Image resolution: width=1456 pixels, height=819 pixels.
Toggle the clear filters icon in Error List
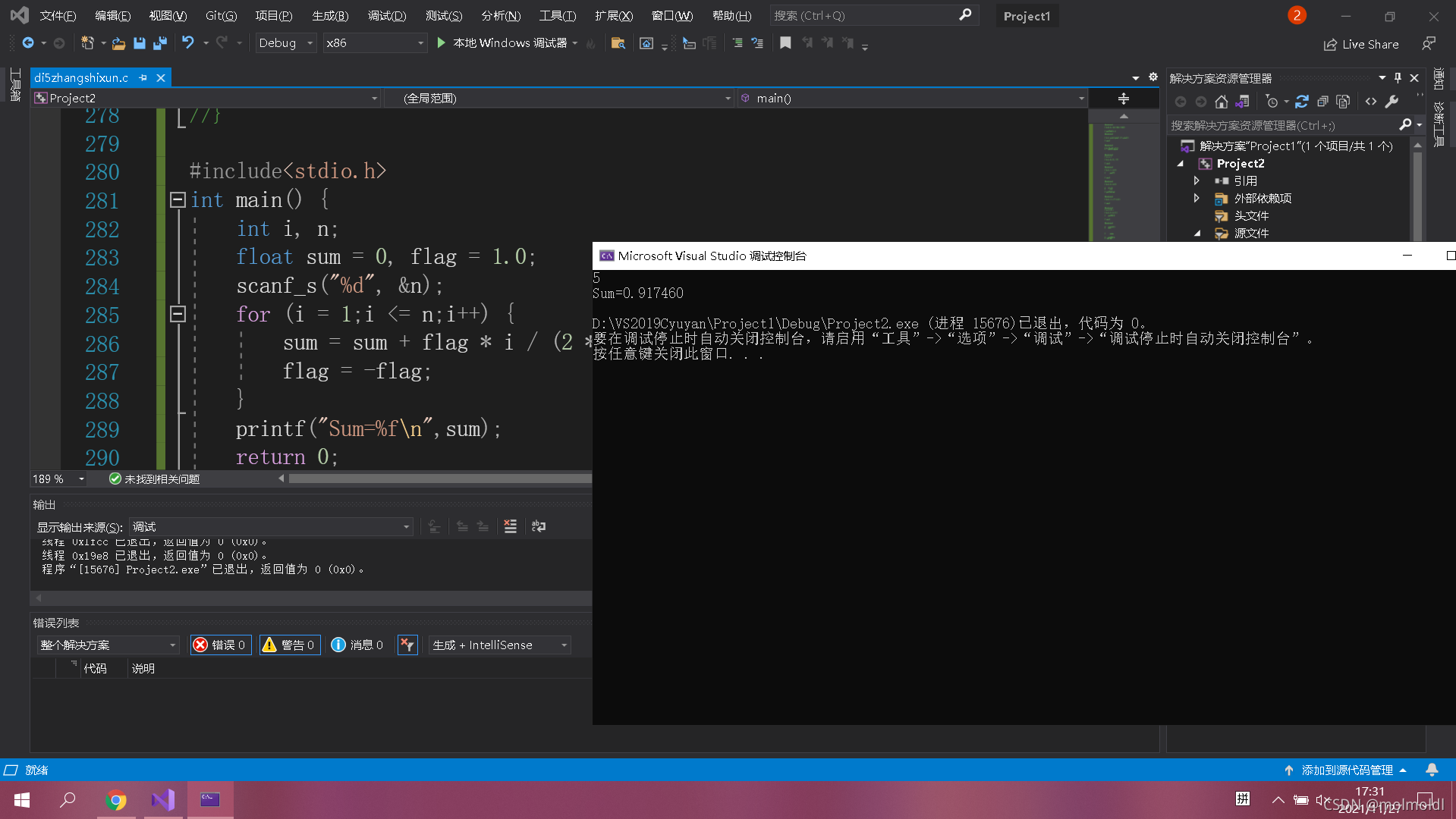click(x=407, y=645)
